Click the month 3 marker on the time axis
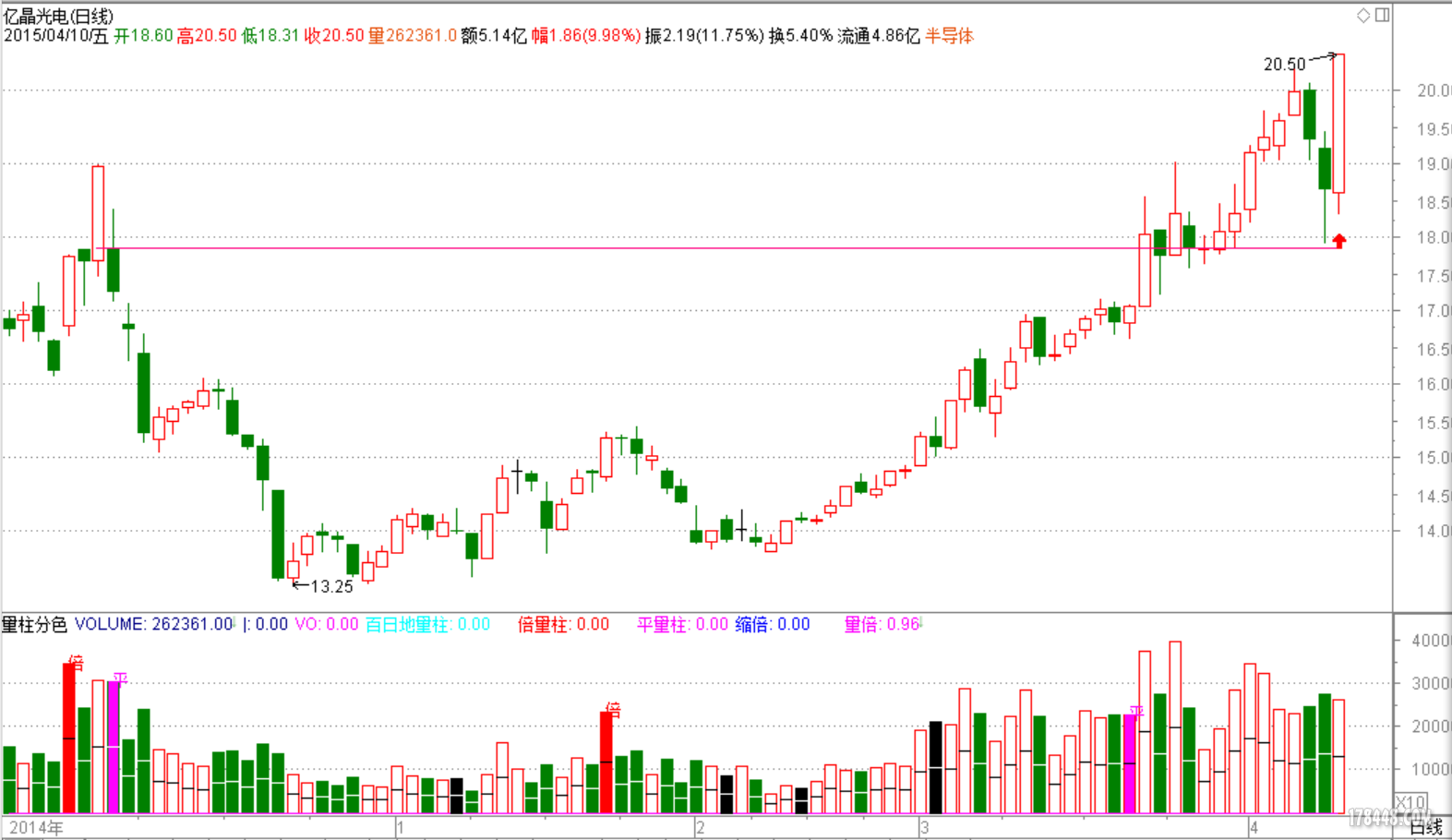The image size is (1452, 840). [924, 827]
